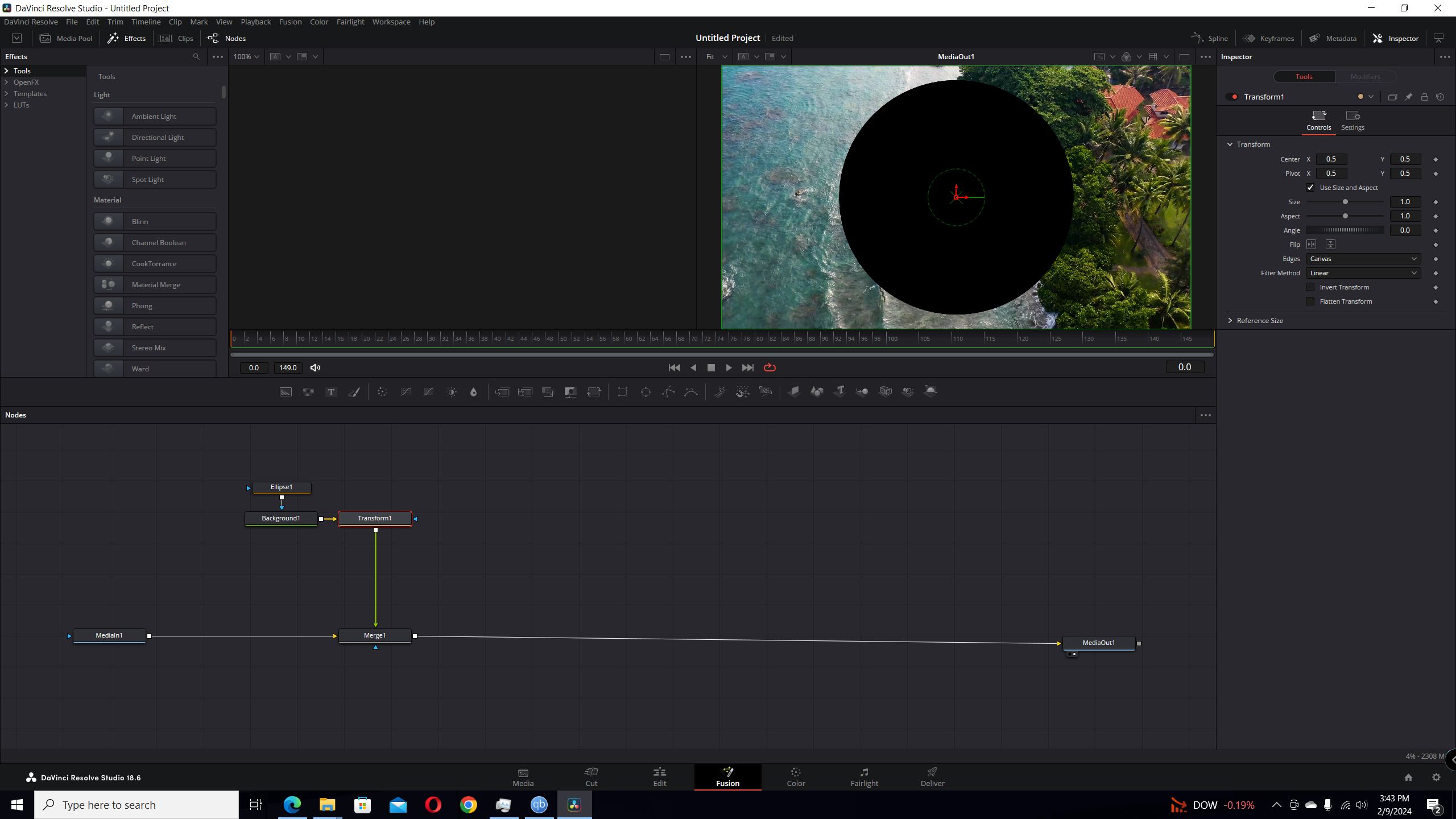
Task: Open the Edges dropdown showing Canvas
Action: (1363, 259)
